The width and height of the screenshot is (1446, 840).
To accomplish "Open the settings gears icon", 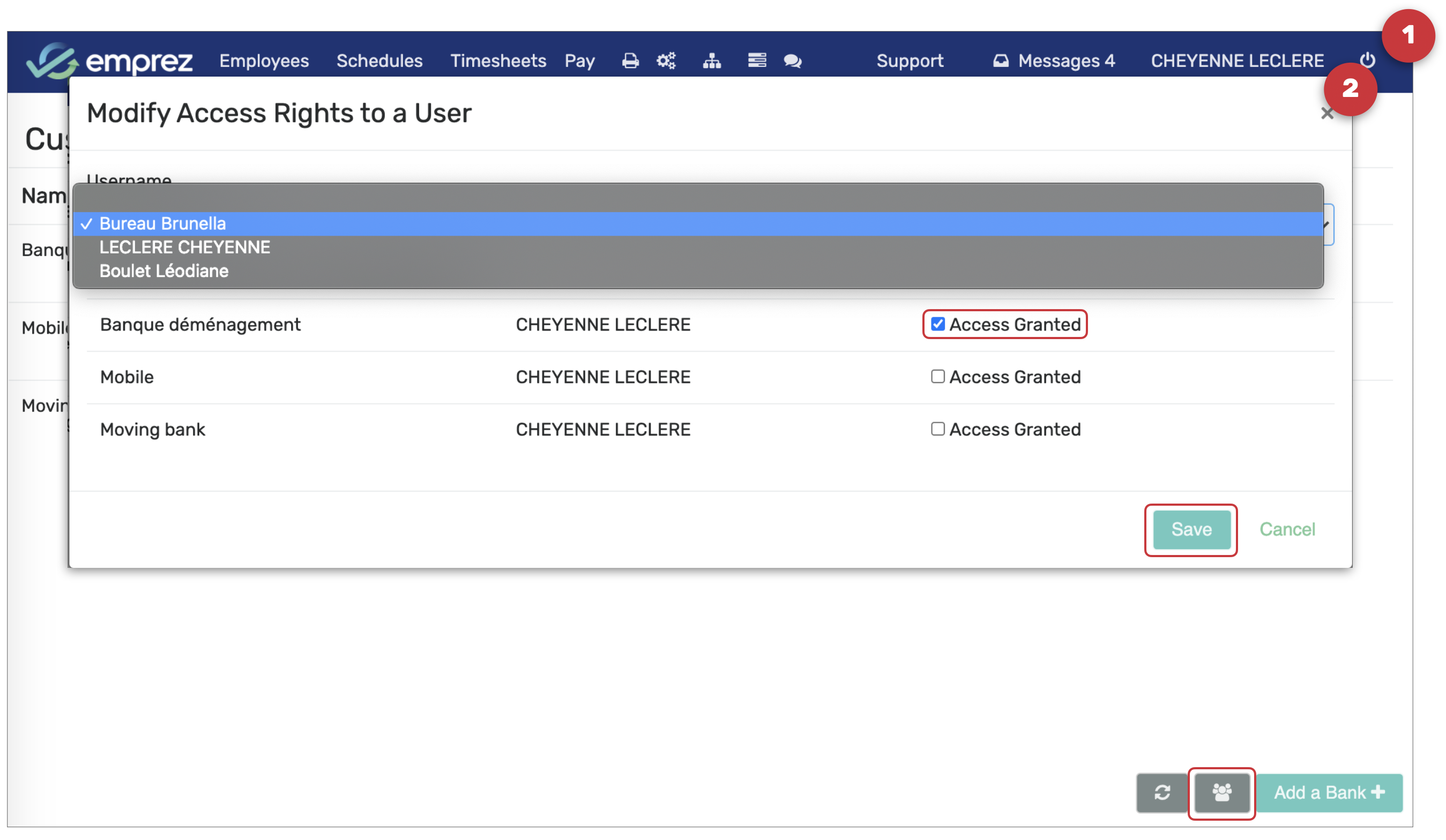I will [666, 61].
